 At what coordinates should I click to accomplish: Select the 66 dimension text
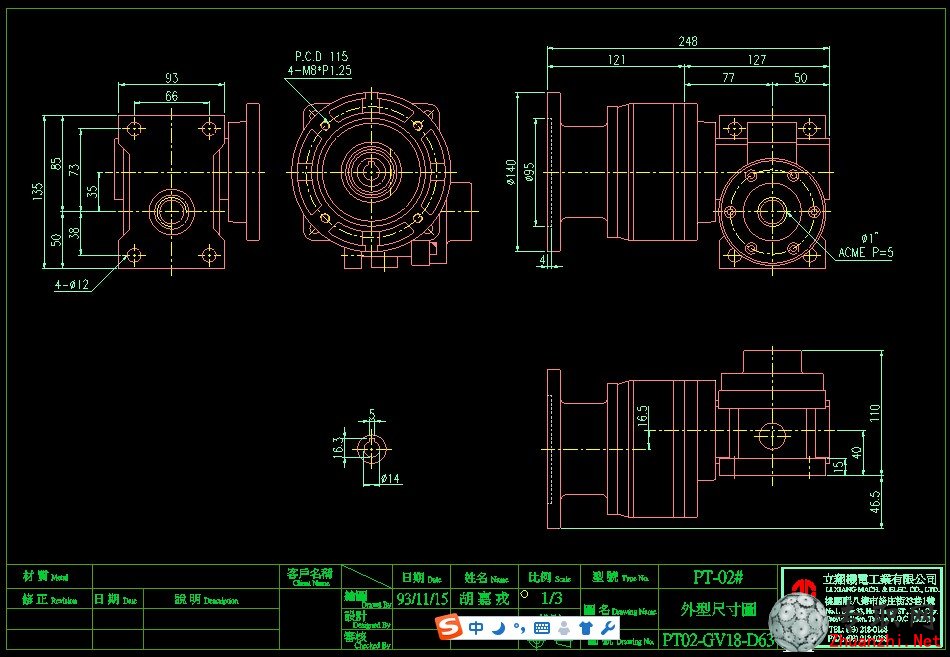171,96
